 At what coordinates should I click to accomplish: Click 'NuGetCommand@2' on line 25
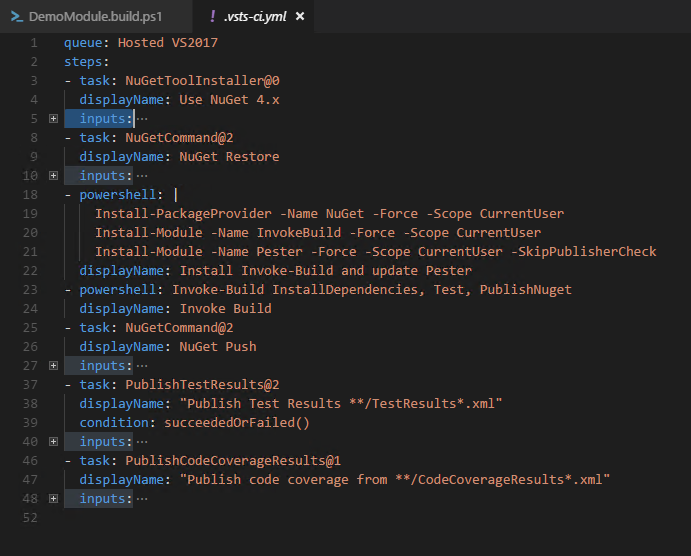click(179, 328)
